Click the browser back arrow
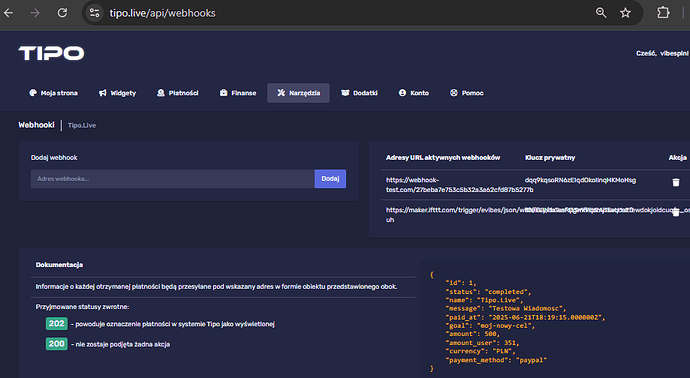Viewport: 690px width, 378px height. 8,13
